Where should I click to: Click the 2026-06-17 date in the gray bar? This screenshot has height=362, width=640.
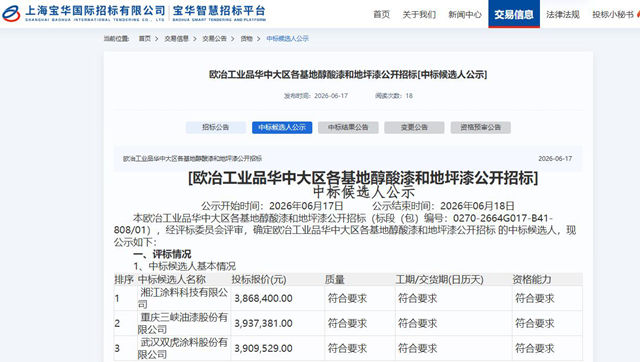555,158
